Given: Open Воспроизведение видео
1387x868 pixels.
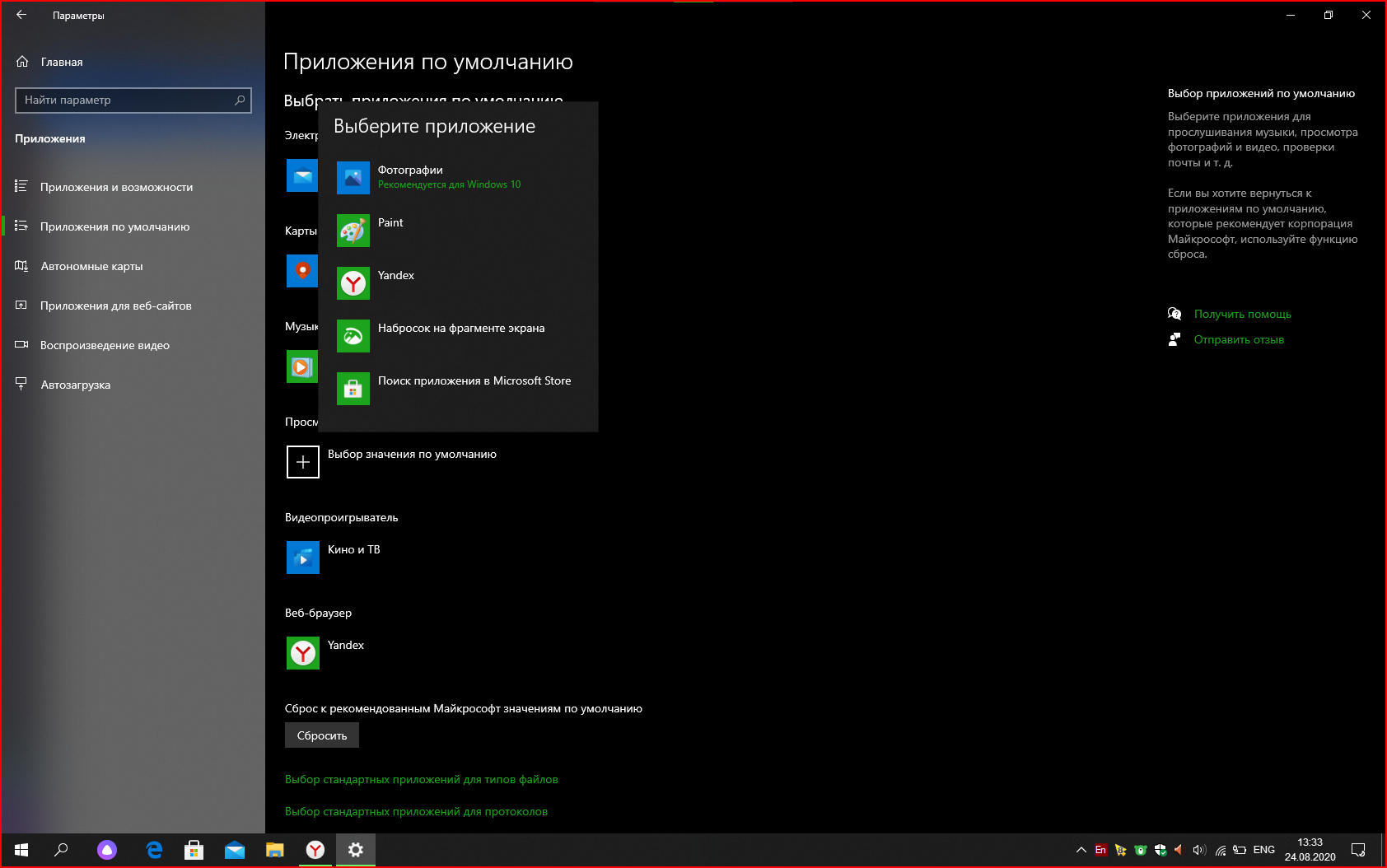Looking at the screenshot, I should point(133,345).
